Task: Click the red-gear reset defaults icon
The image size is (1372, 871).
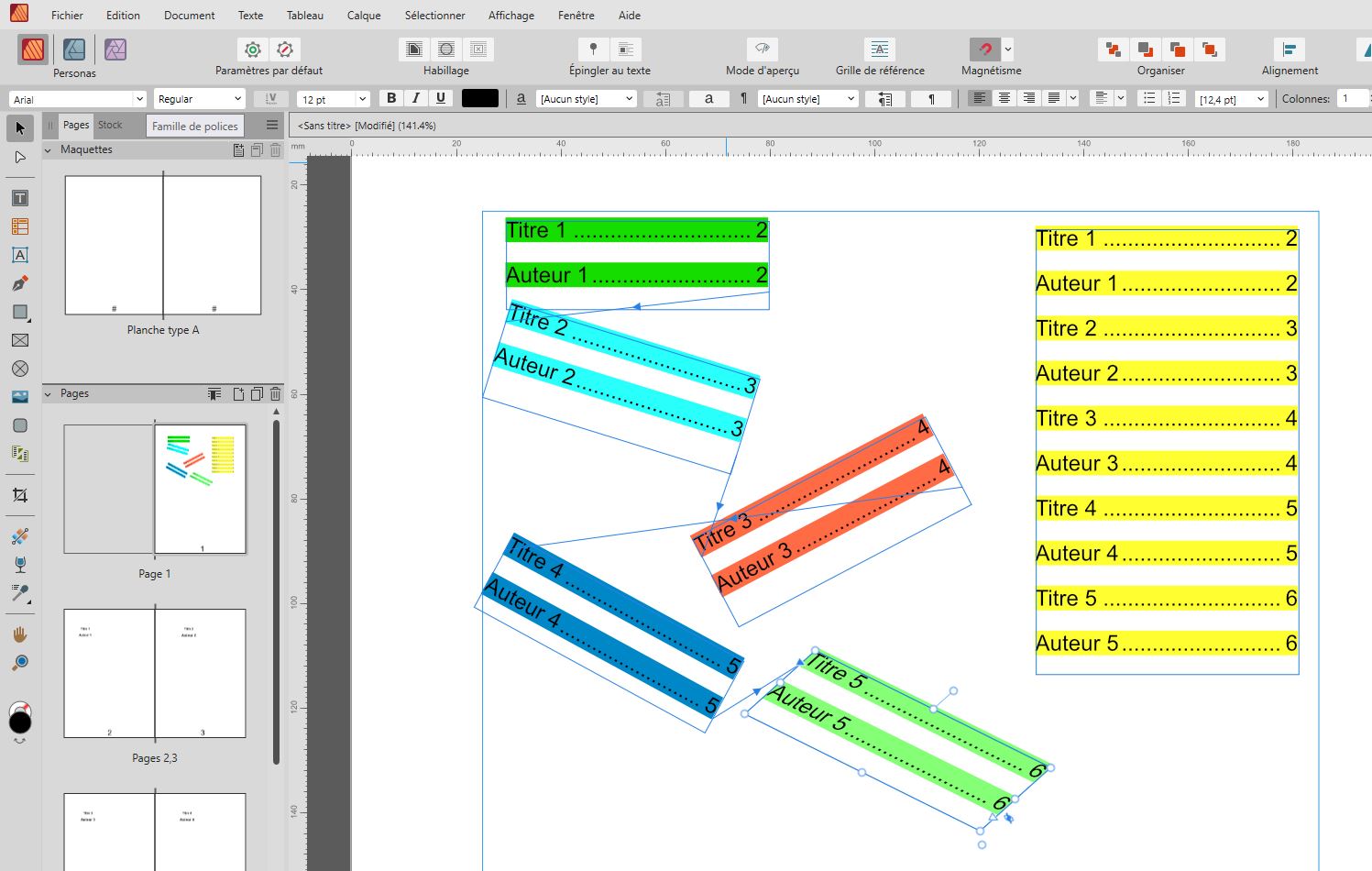Action: (x=285, y=50)
